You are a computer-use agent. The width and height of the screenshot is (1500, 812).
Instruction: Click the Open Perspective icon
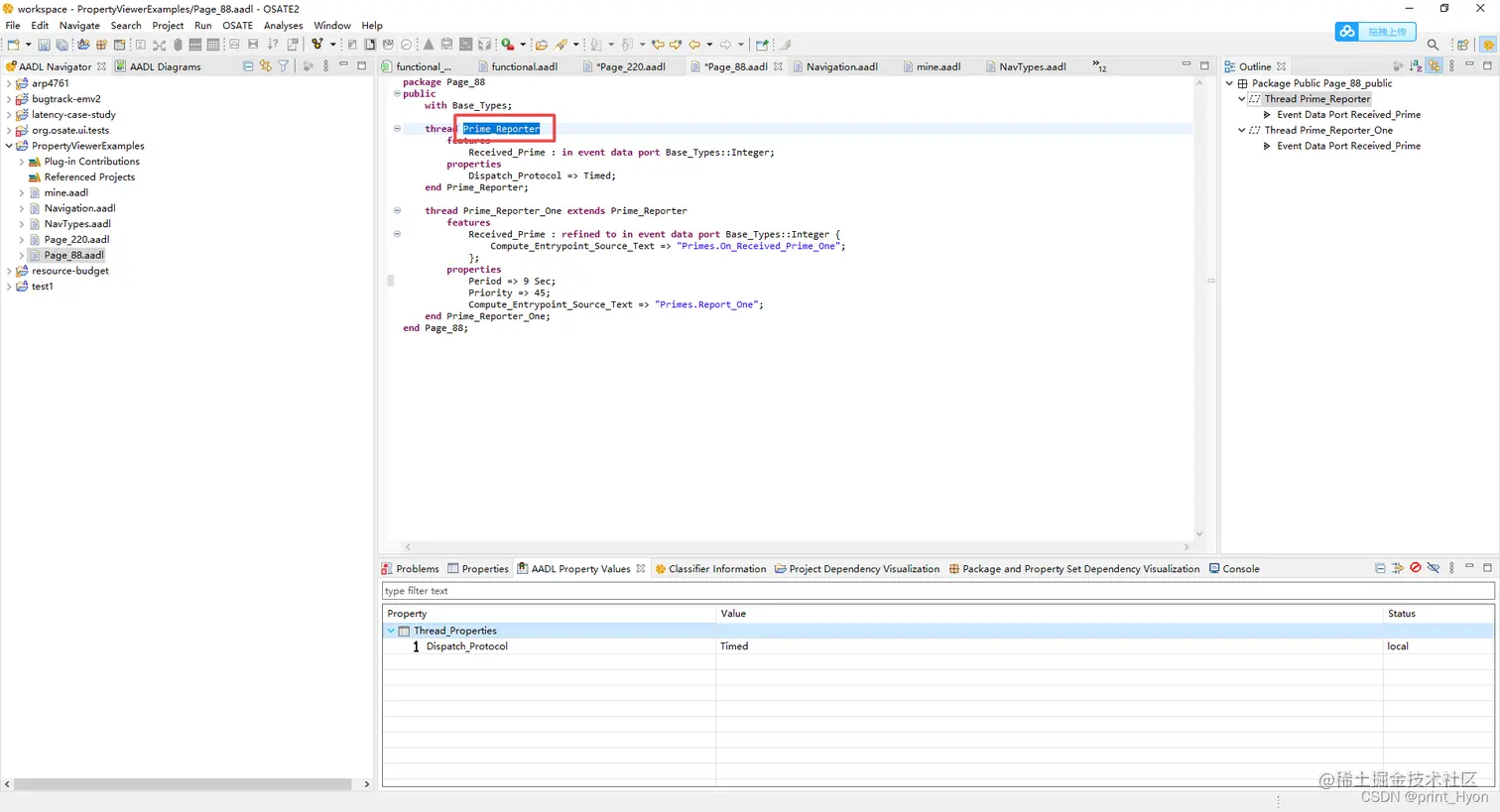point(1463,45)
